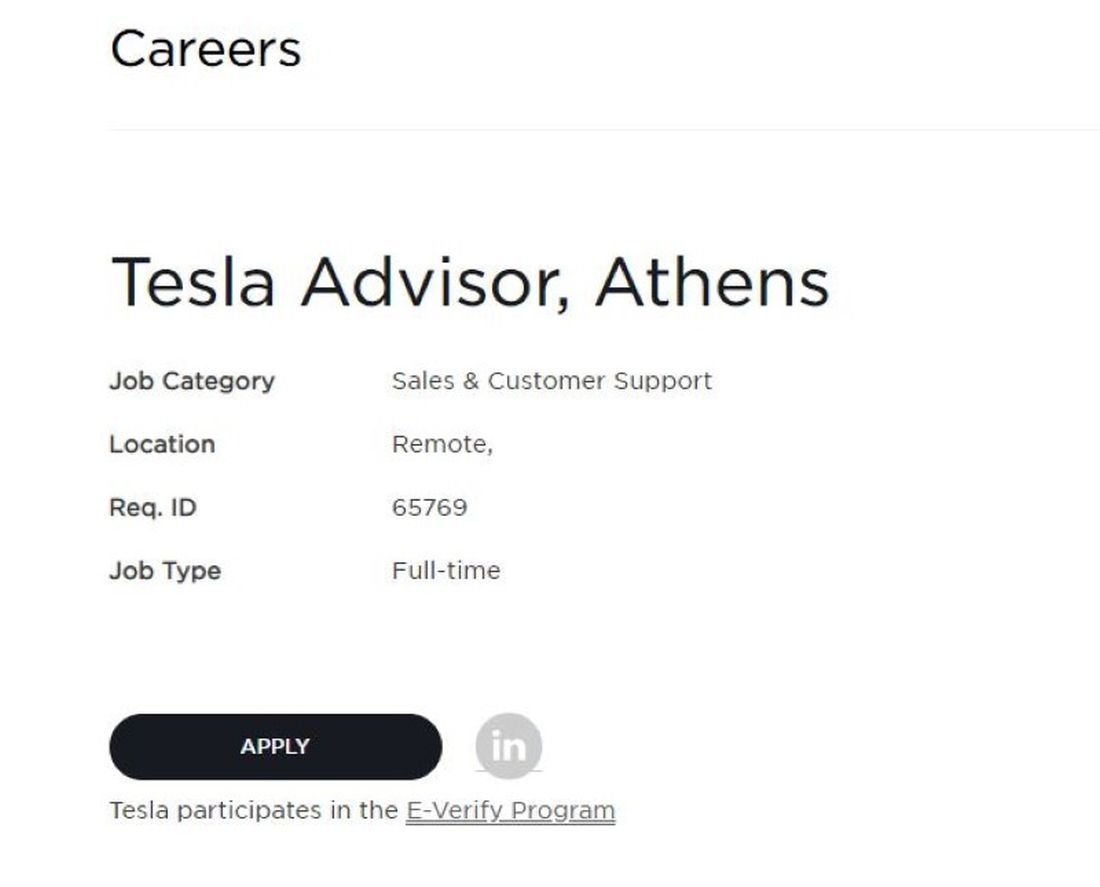Click the word Program in E-Verify link
Viewport: 1100px width, 887px height.
563,811
